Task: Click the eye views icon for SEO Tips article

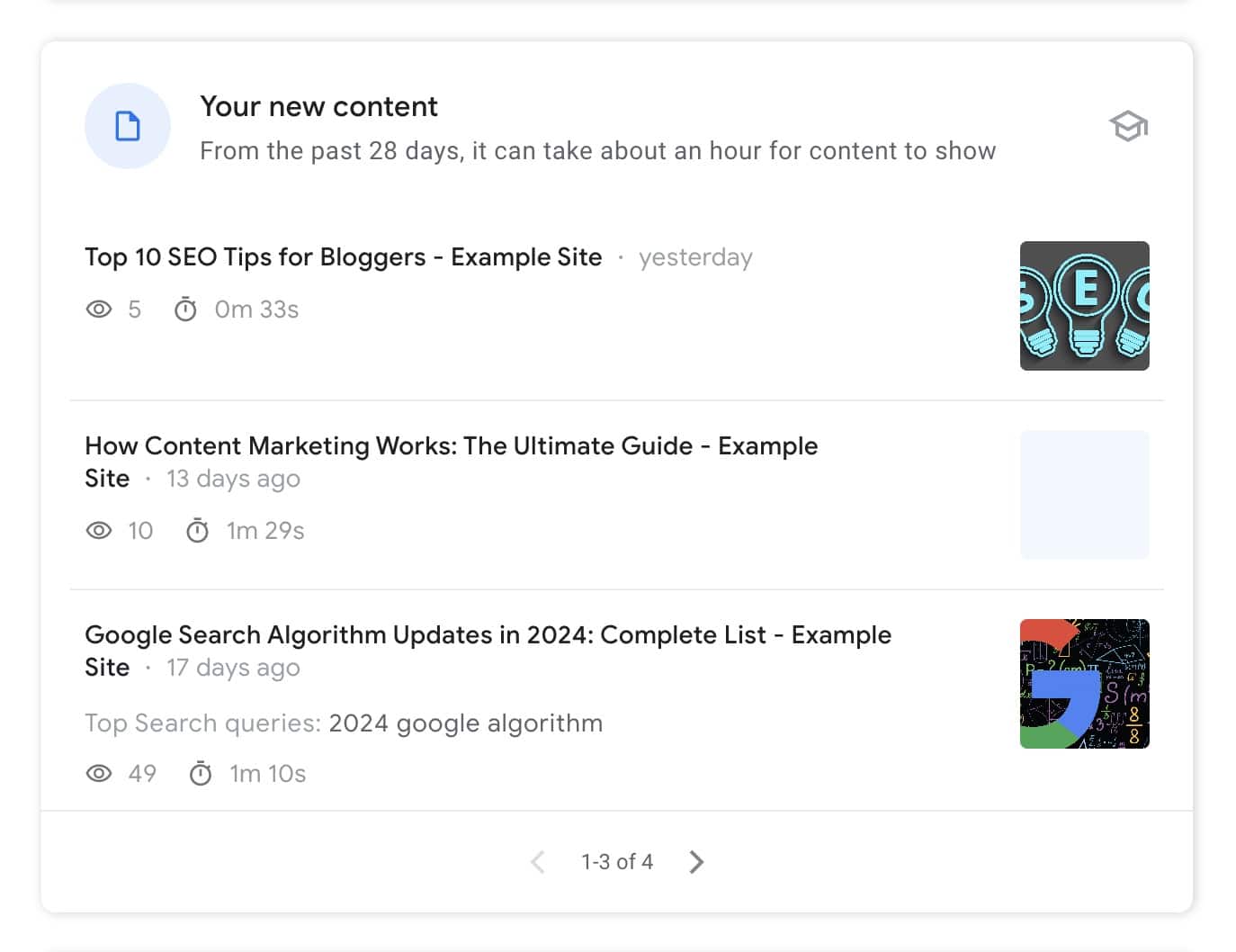Action: click(x=99, y=309)
